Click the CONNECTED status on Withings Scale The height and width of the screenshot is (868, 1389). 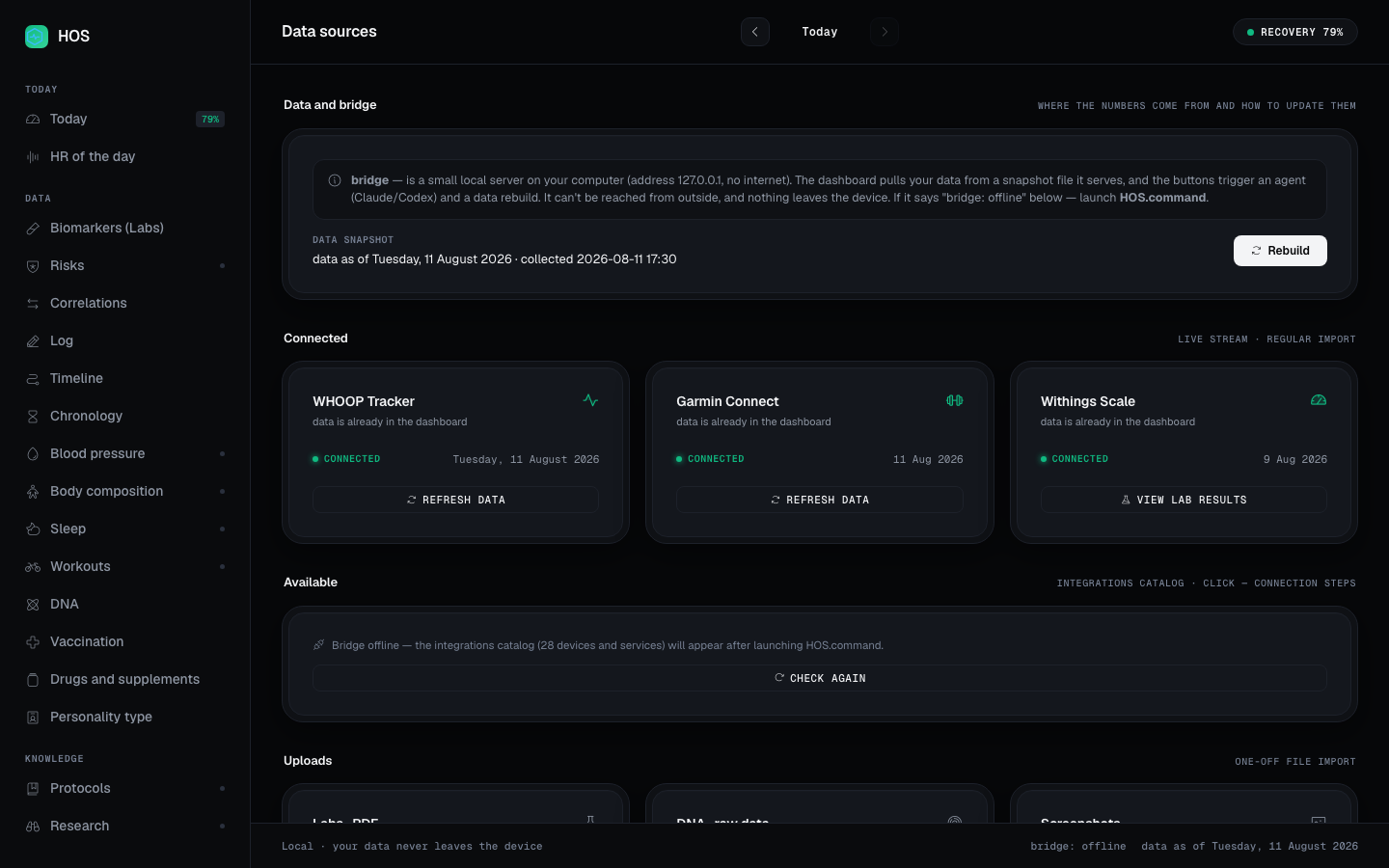[x=1075, y=459]
